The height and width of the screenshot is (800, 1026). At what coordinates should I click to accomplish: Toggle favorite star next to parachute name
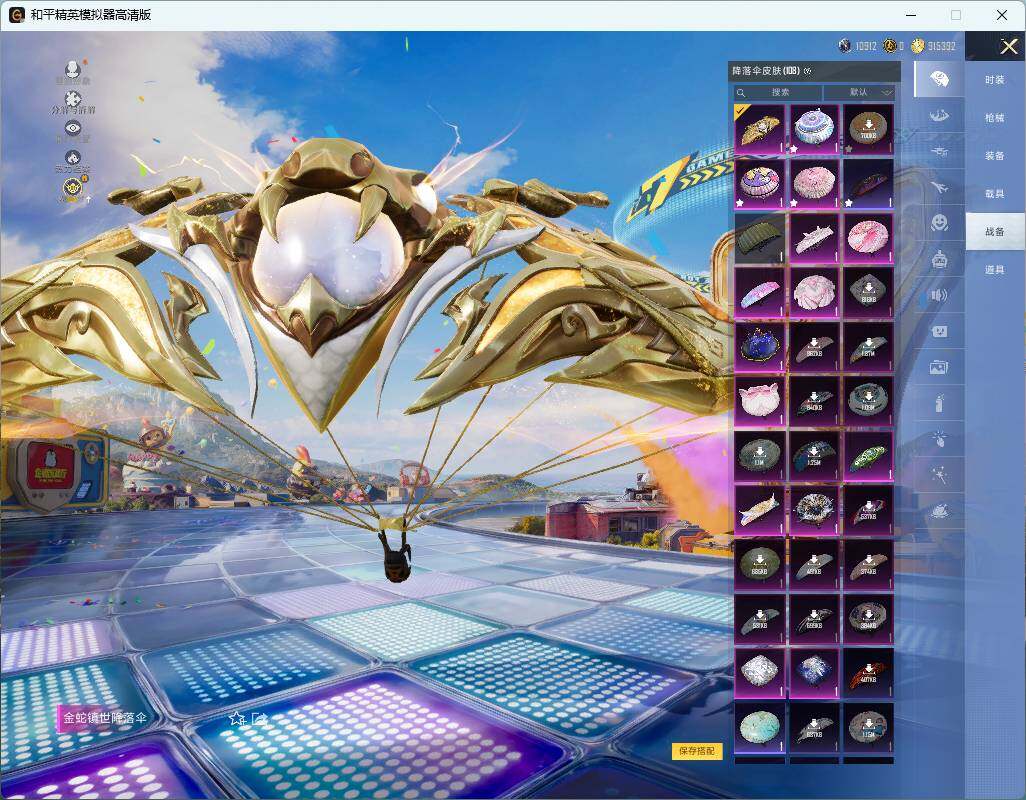point(237,718)
